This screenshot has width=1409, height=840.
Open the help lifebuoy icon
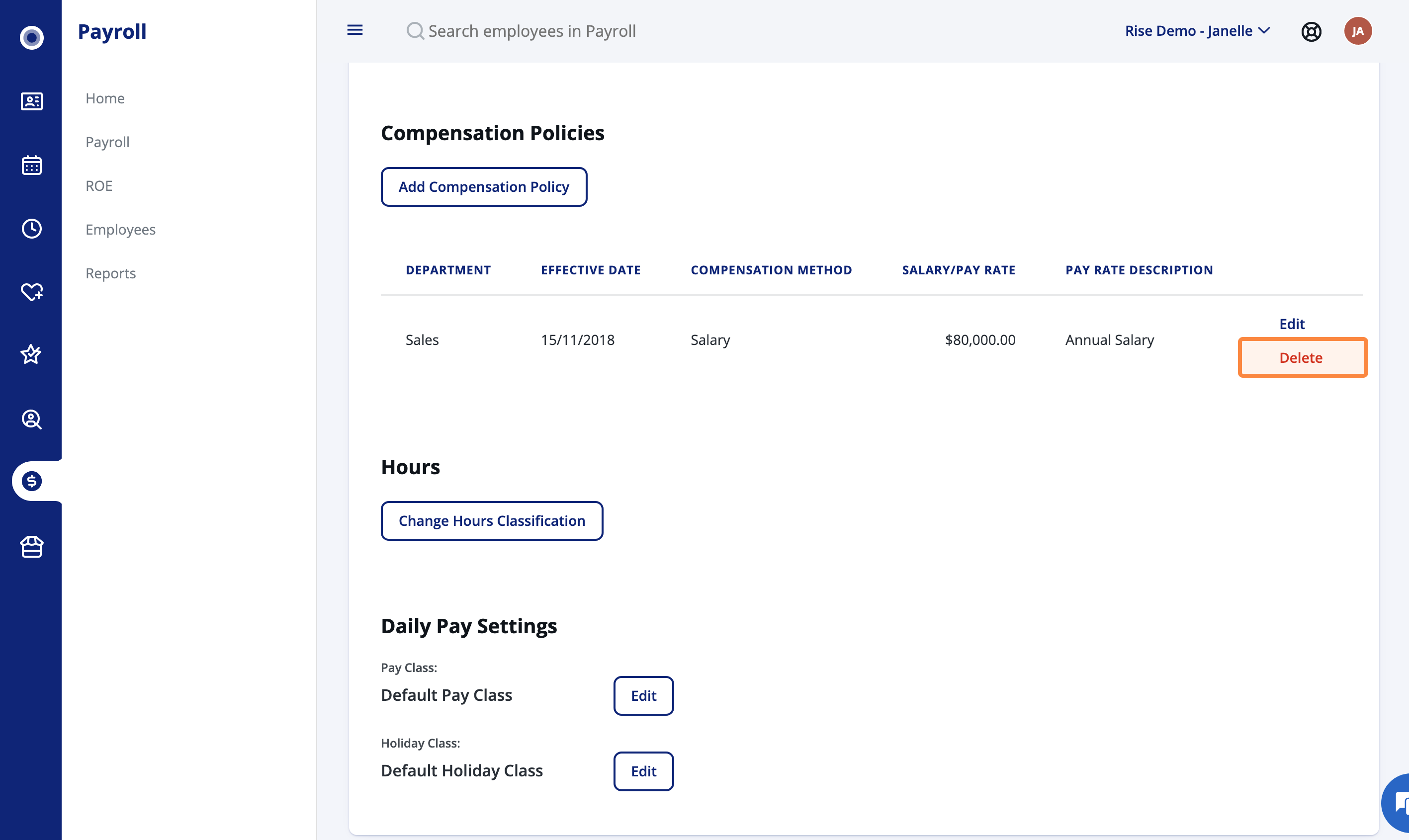[x=1311, y=31]
